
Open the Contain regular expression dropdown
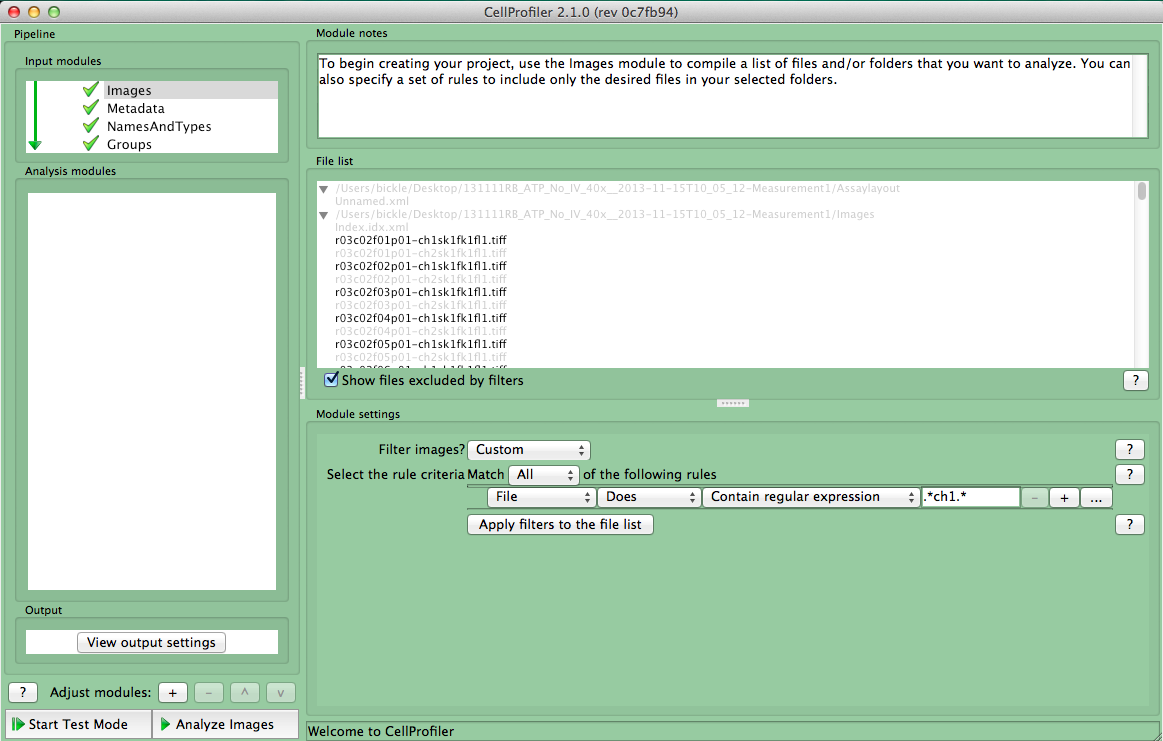(x=811, y=497)
